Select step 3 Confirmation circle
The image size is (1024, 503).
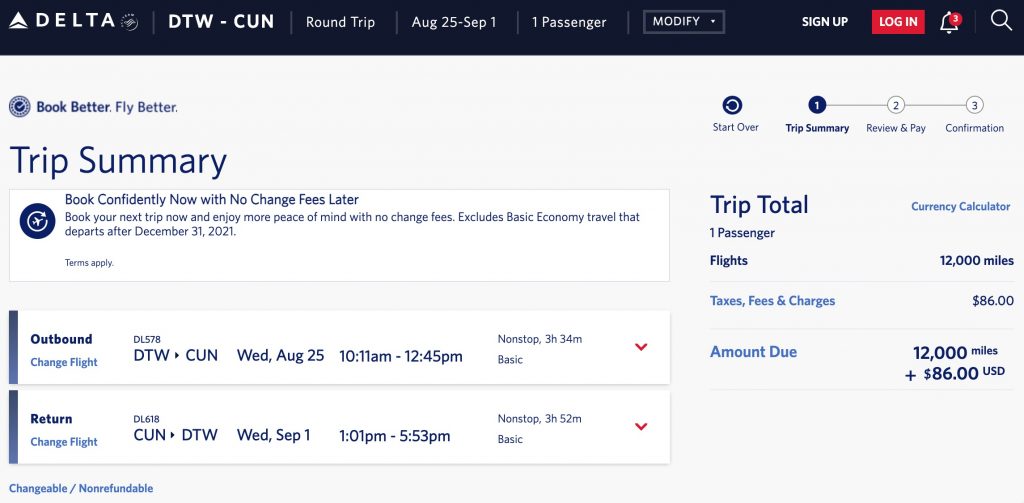tap(974, 105)
